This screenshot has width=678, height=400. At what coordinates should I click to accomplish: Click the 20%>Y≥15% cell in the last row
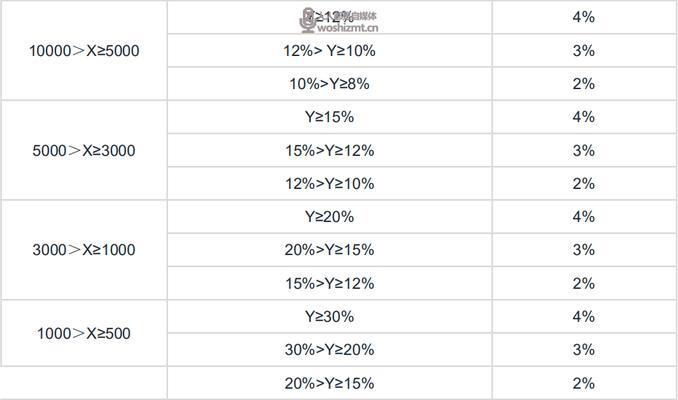[329, 383]
